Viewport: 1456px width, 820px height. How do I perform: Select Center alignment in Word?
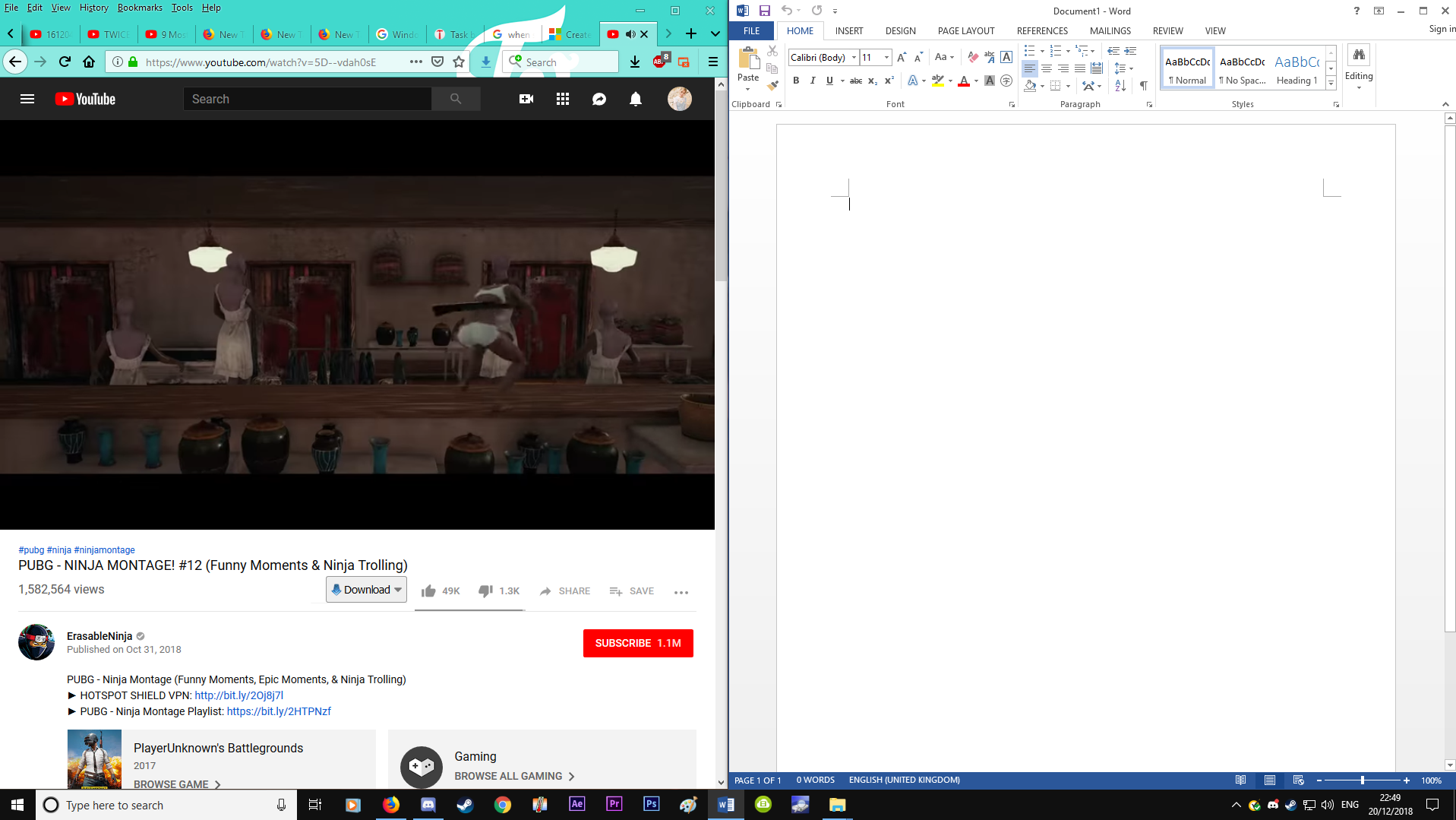click(x=1047, y=68)
